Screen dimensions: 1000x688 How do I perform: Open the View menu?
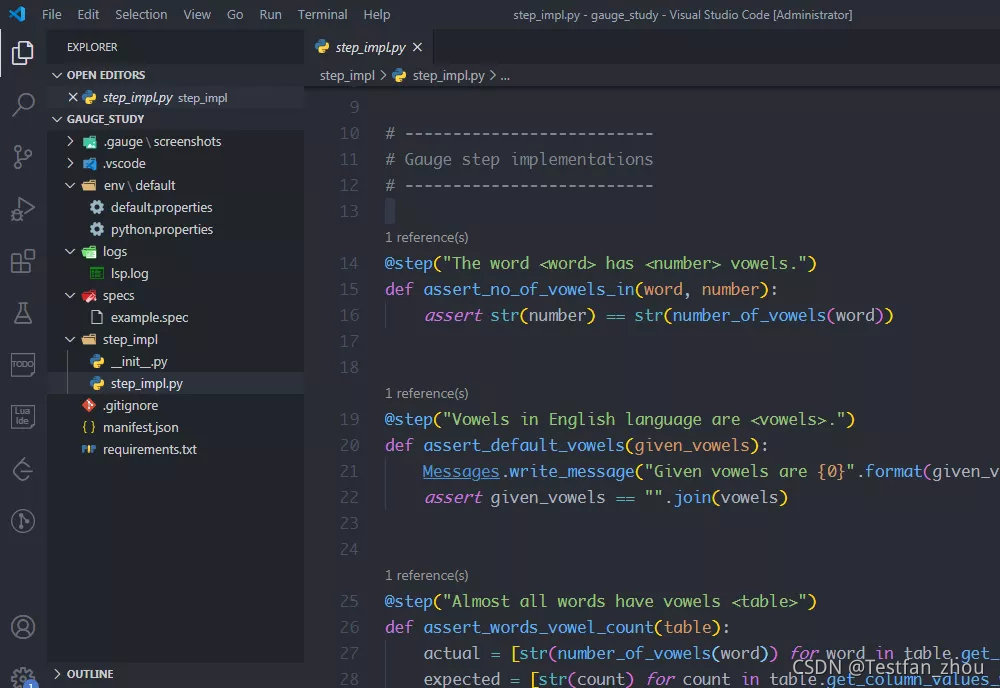click(x=197, y=14)
